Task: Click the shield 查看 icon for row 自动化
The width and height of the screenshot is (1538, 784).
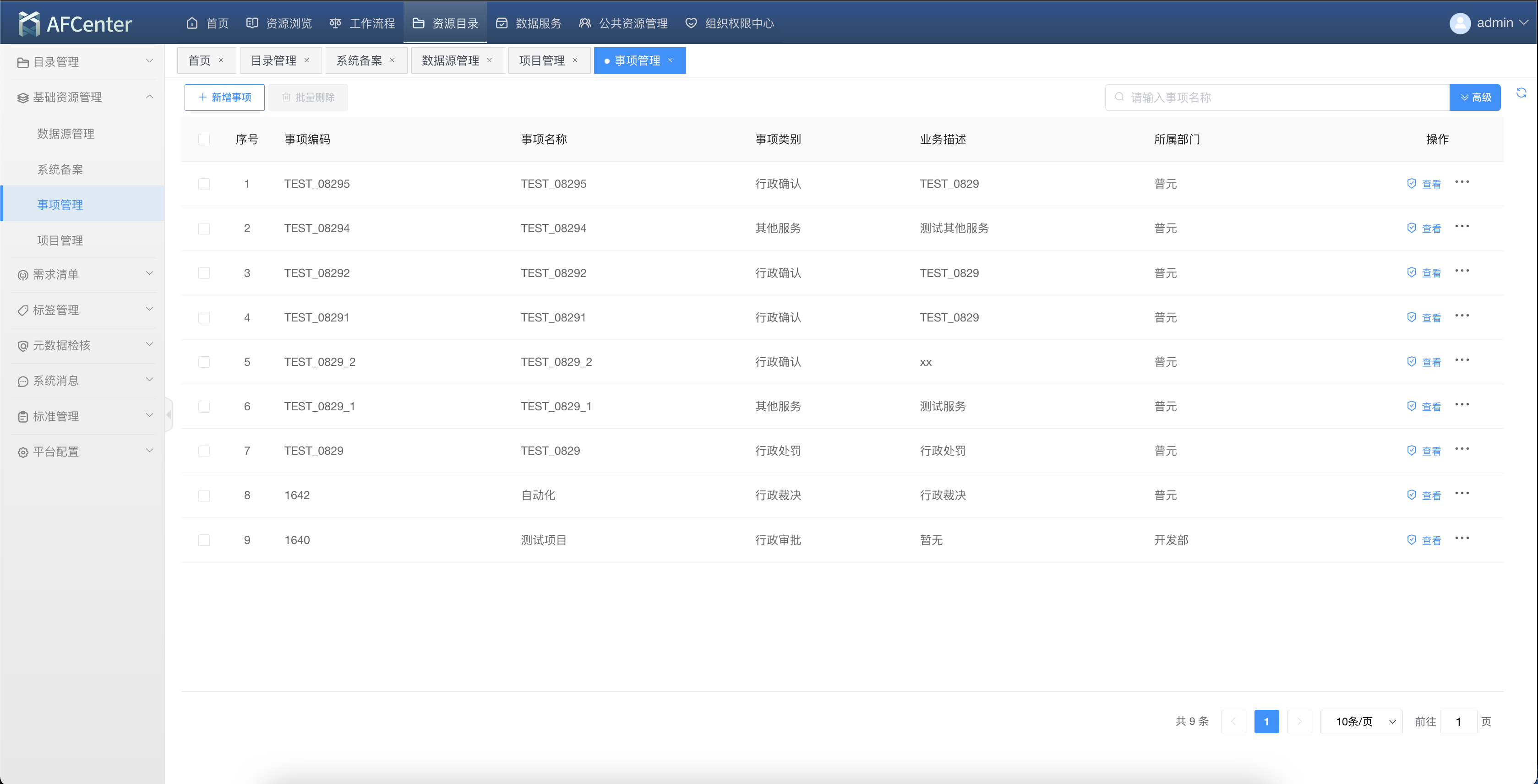Action: coord(1412,495)
